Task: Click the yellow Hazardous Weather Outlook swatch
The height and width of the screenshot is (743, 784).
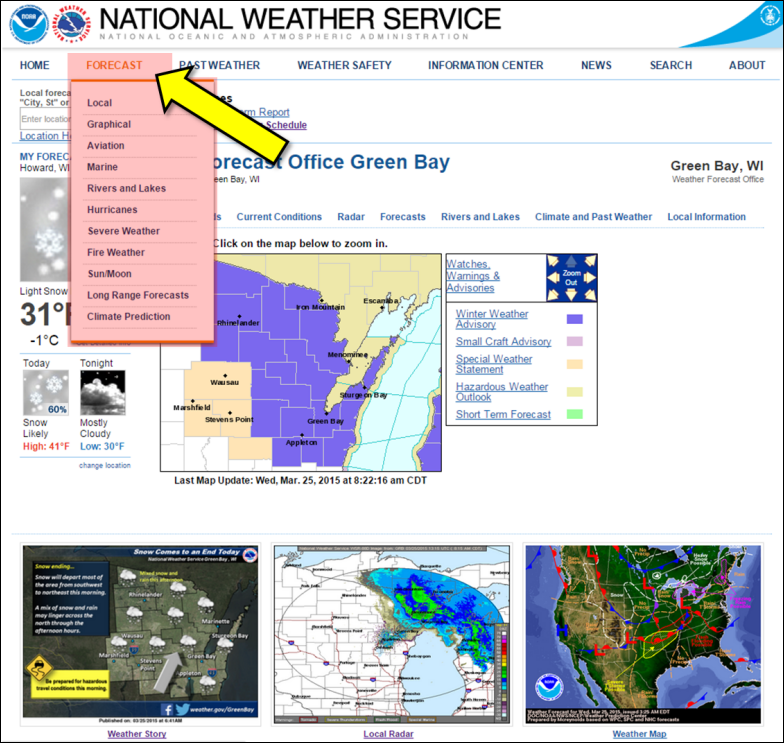Action: pyautogui.click(x=574, y=392)
